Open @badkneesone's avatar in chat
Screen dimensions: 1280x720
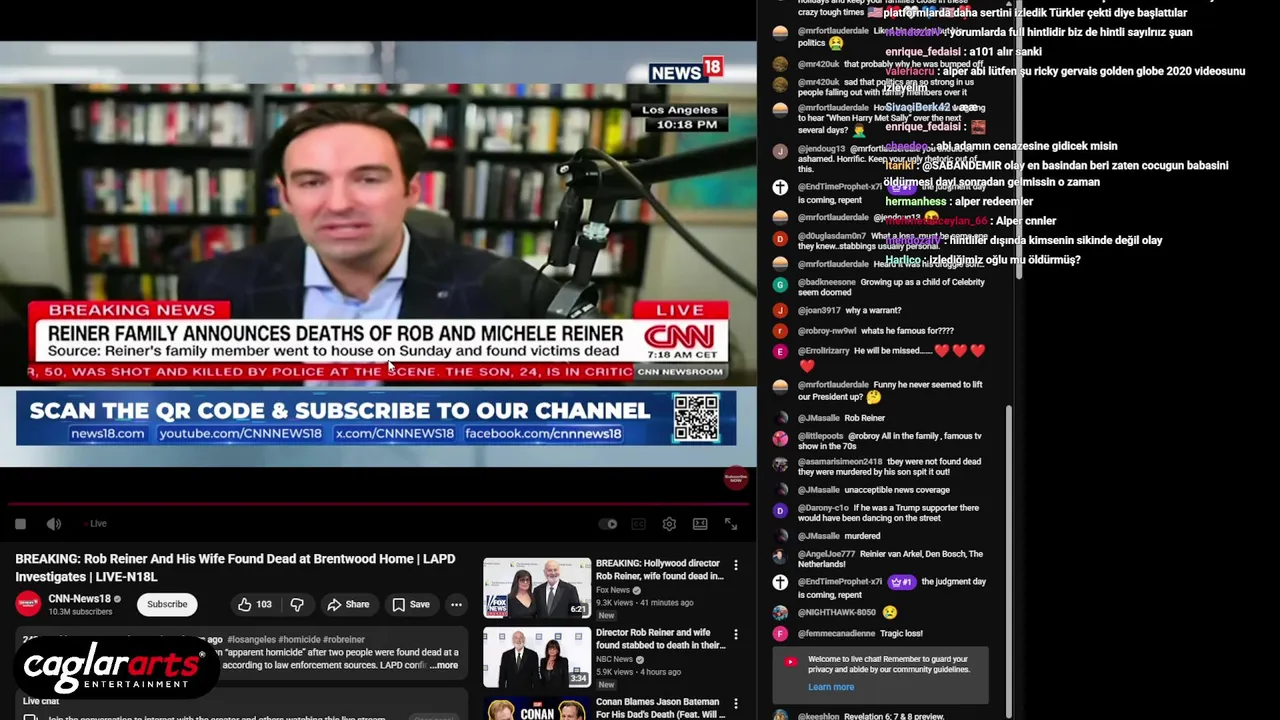(x=780, y=285)
